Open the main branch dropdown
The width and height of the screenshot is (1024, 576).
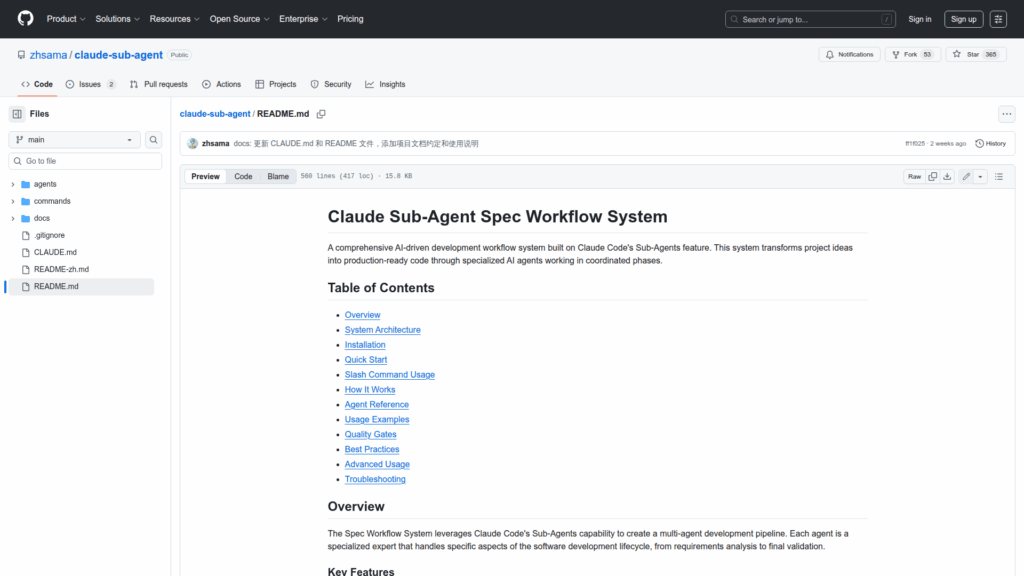(75, 140)
